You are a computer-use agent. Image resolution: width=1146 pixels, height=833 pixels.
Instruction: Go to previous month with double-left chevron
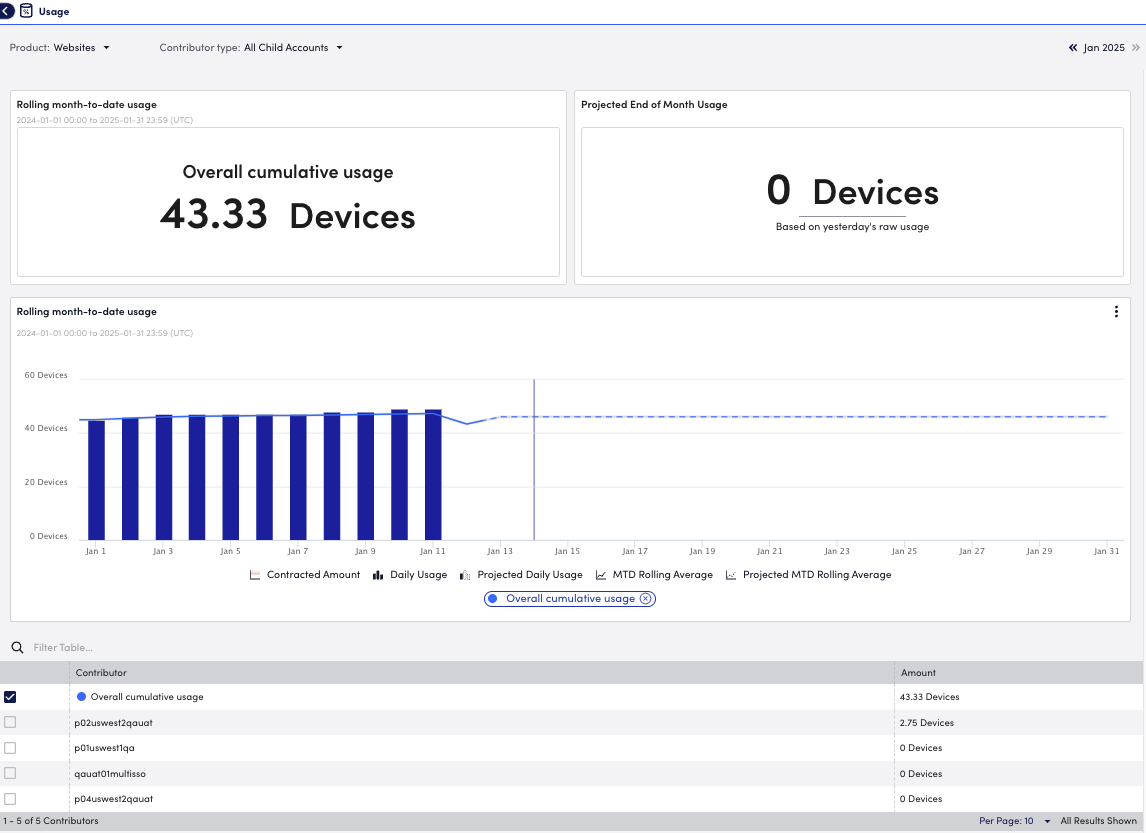(1072, 47)
